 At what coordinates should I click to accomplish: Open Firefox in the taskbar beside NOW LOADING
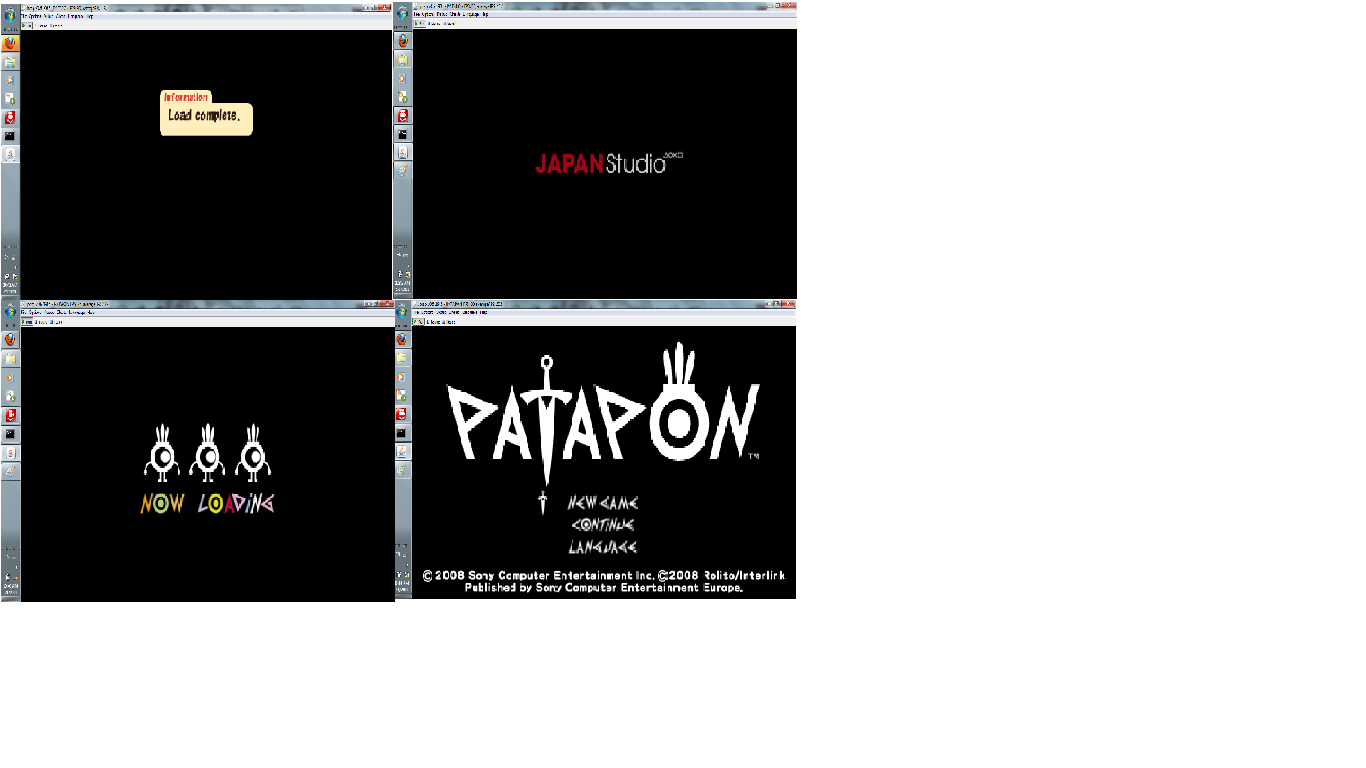tap(10, 339)
